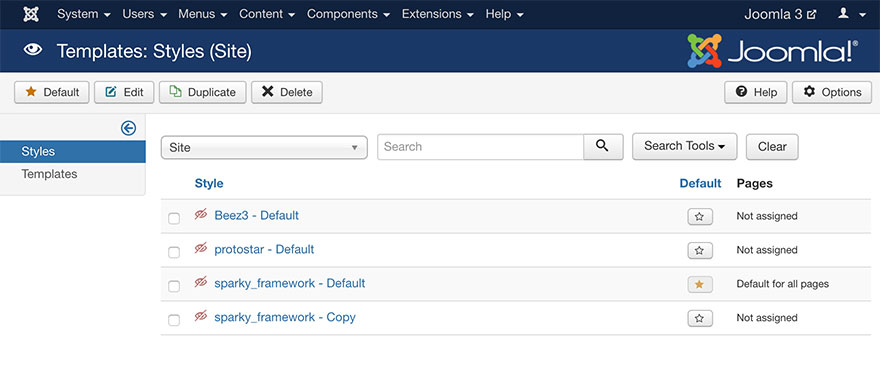
Task: Open the Options toolbar button
Action: (x=832, y=92)
